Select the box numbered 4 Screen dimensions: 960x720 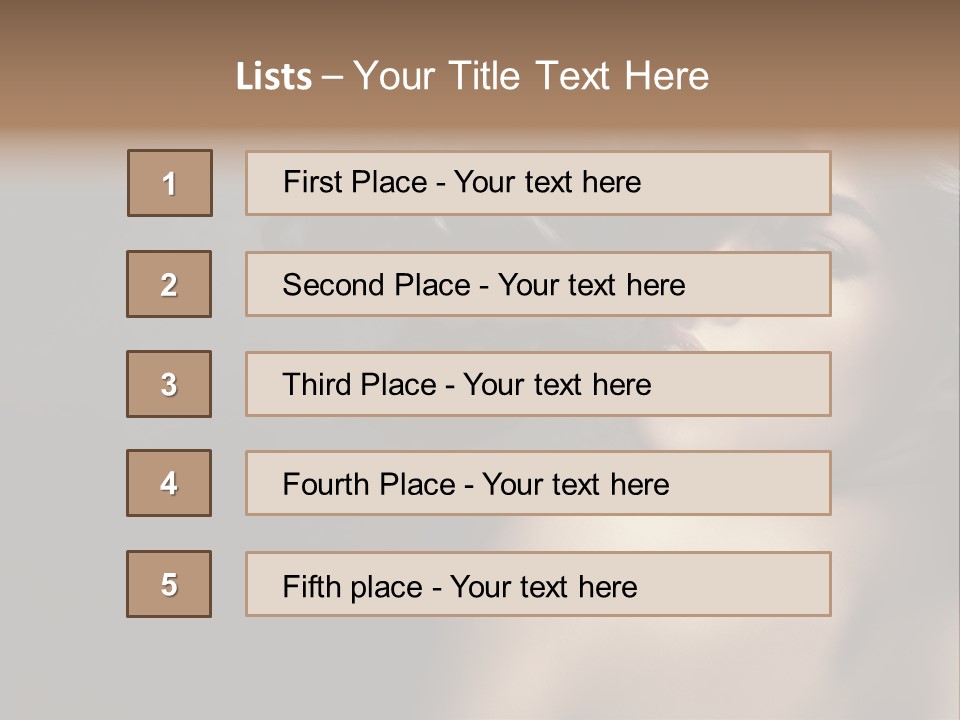point(169,483)
